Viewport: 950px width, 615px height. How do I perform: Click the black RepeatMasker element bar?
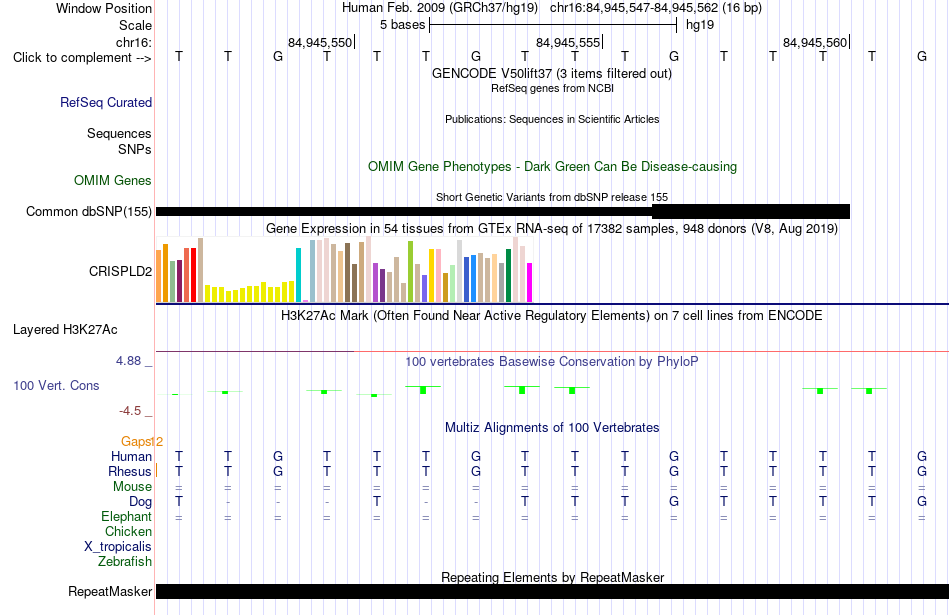click(552, 591)
